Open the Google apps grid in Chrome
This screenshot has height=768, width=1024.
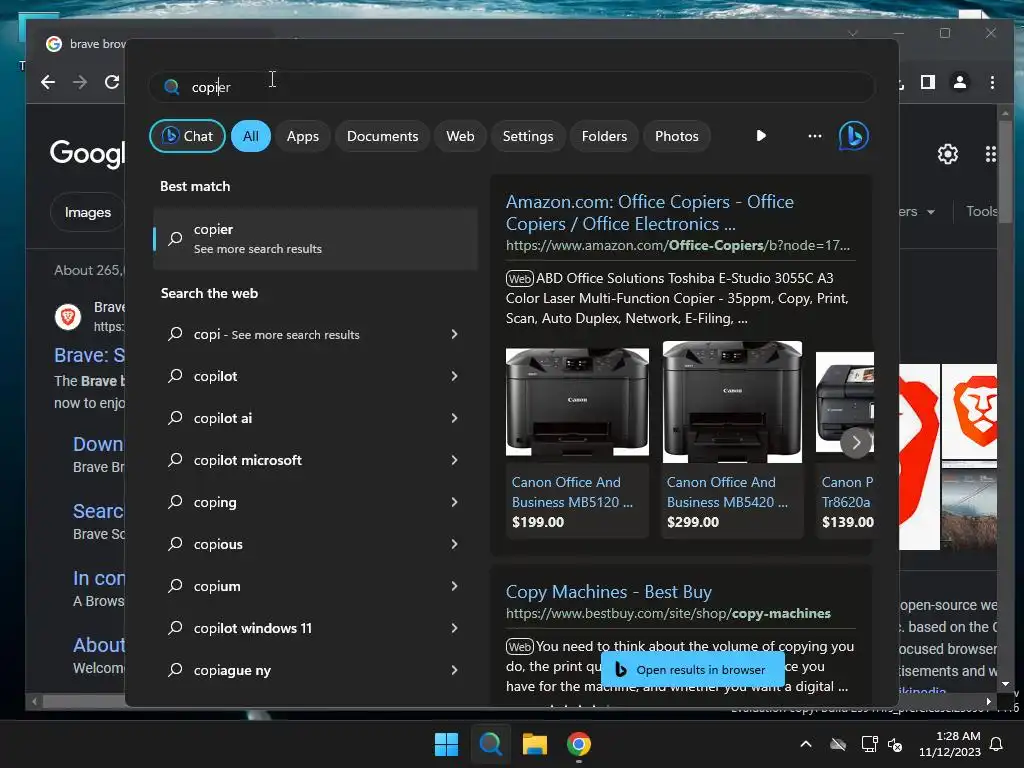[990, 154]
